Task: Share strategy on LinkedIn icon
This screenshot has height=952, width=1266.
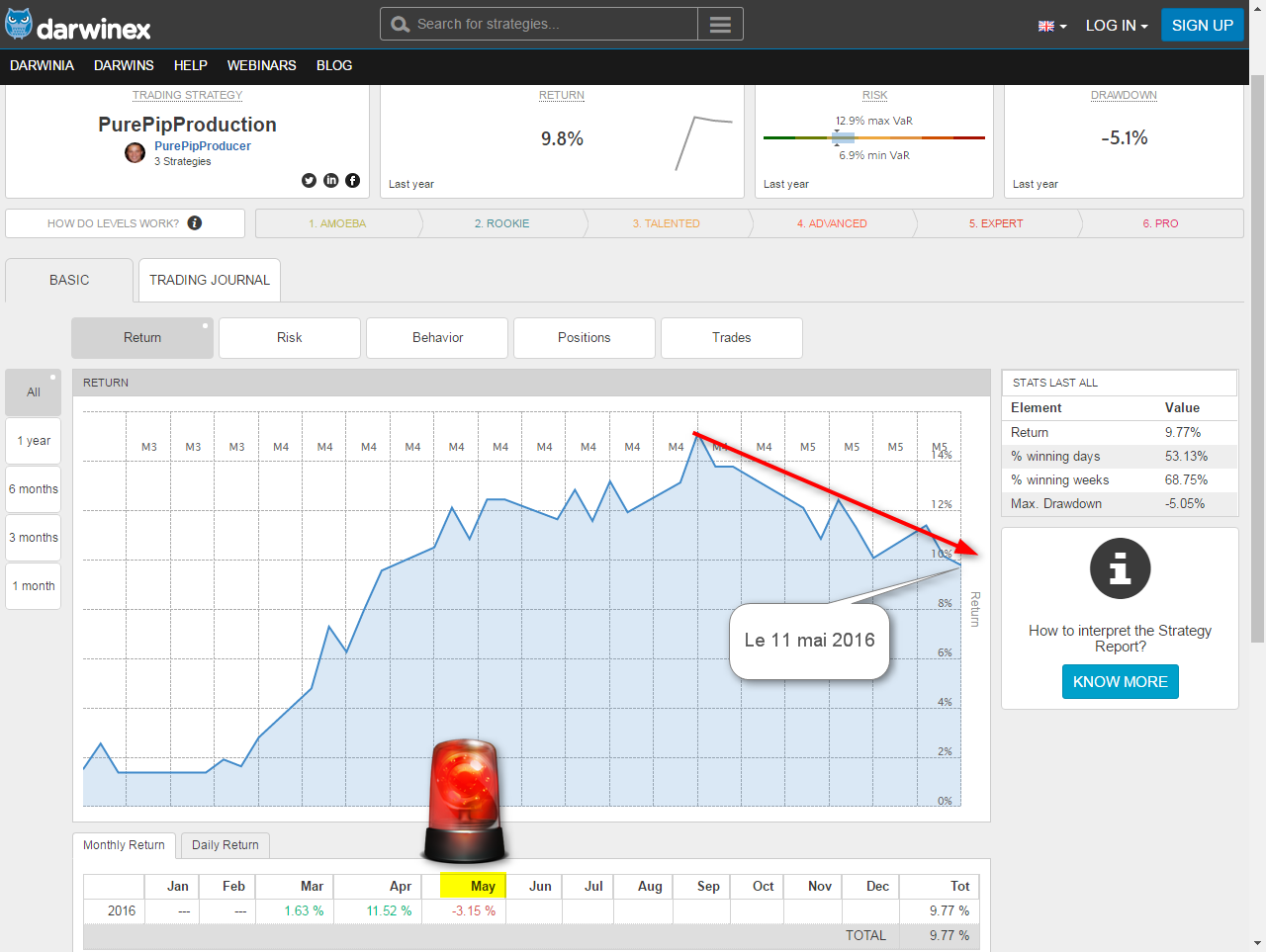Action: 331,180
